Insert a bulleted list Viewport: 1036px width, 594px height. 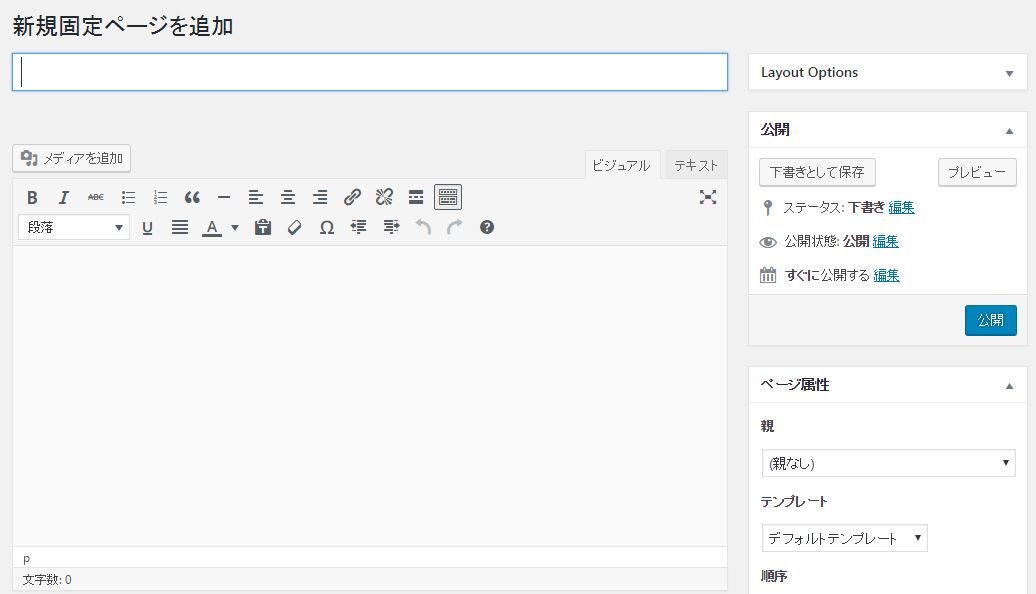128,197
